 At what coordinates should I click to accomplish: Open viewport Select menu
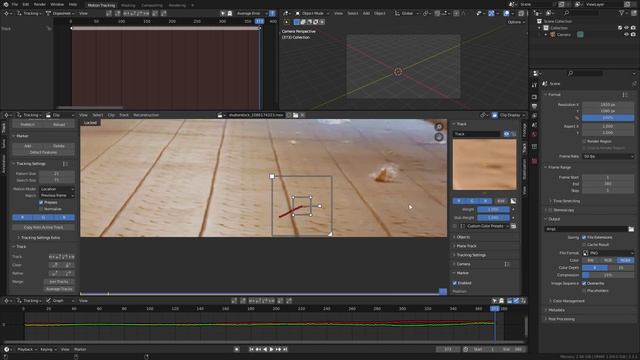click(353, 13)
